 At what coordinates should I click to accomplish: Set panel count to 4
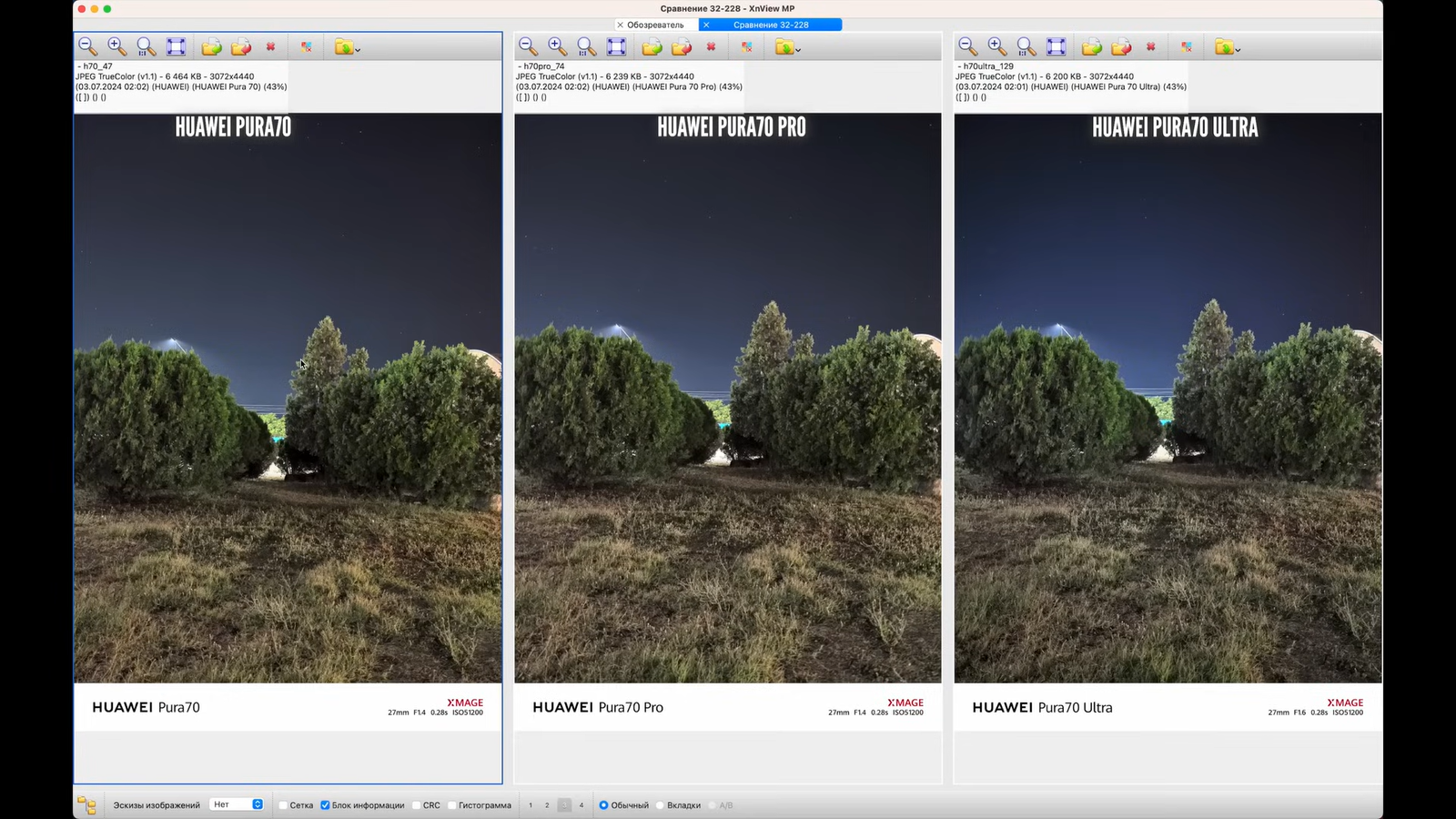(x=581, y=805)
